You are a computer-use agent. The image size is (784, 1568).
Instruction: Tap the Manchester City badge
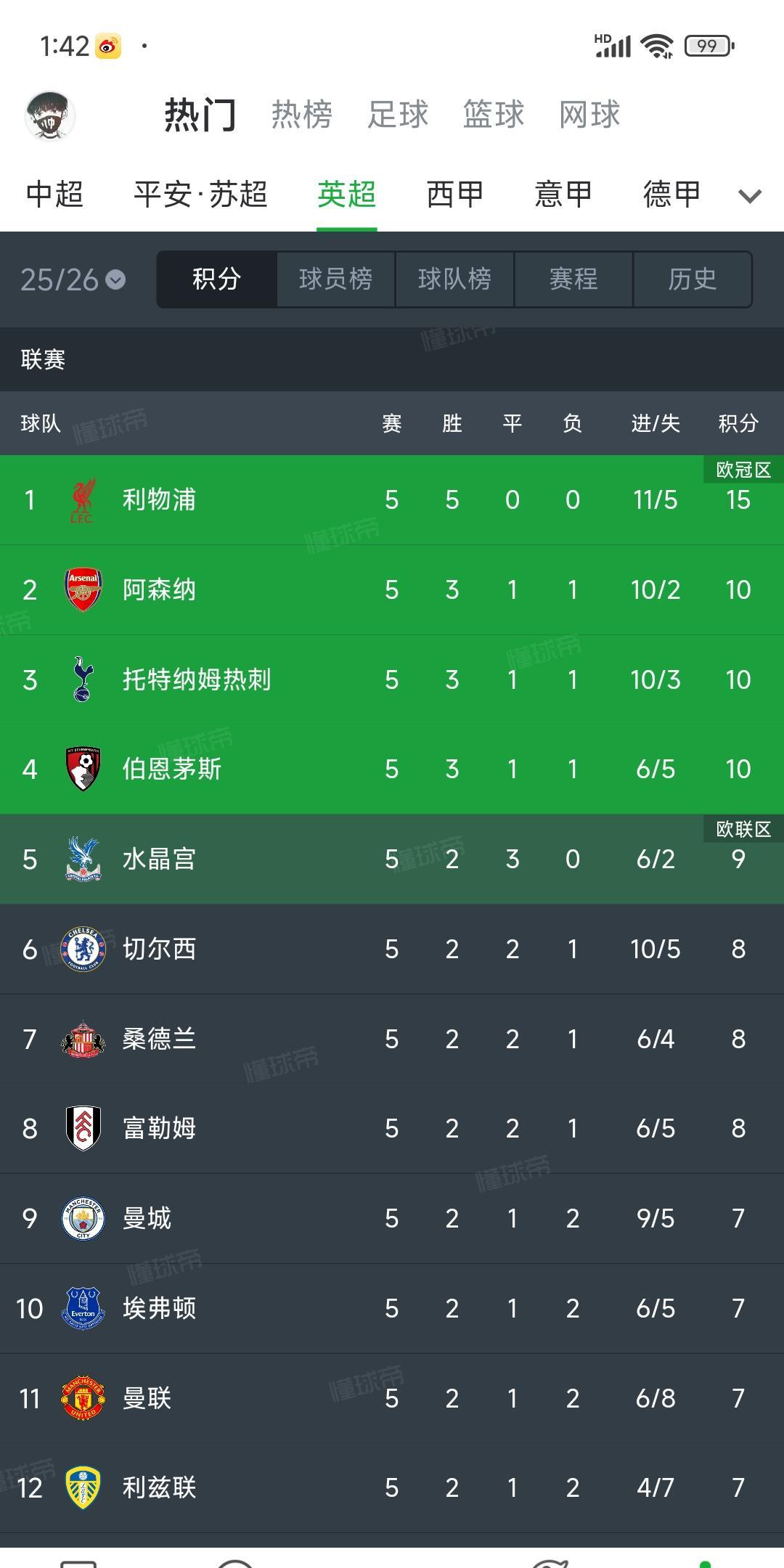(83, 1218)
